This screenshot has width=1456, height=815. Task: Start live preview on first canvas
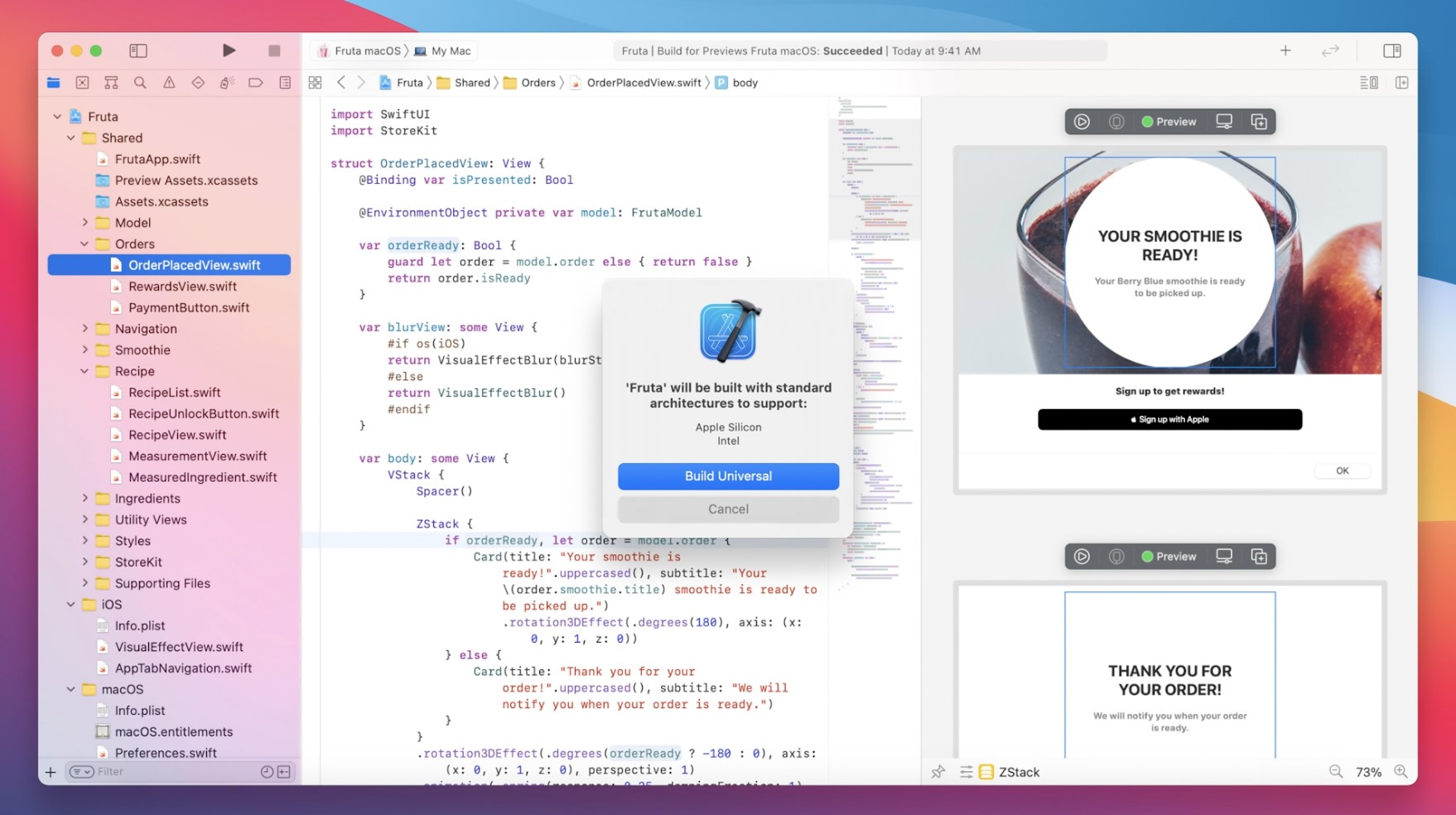point(1082,122)
